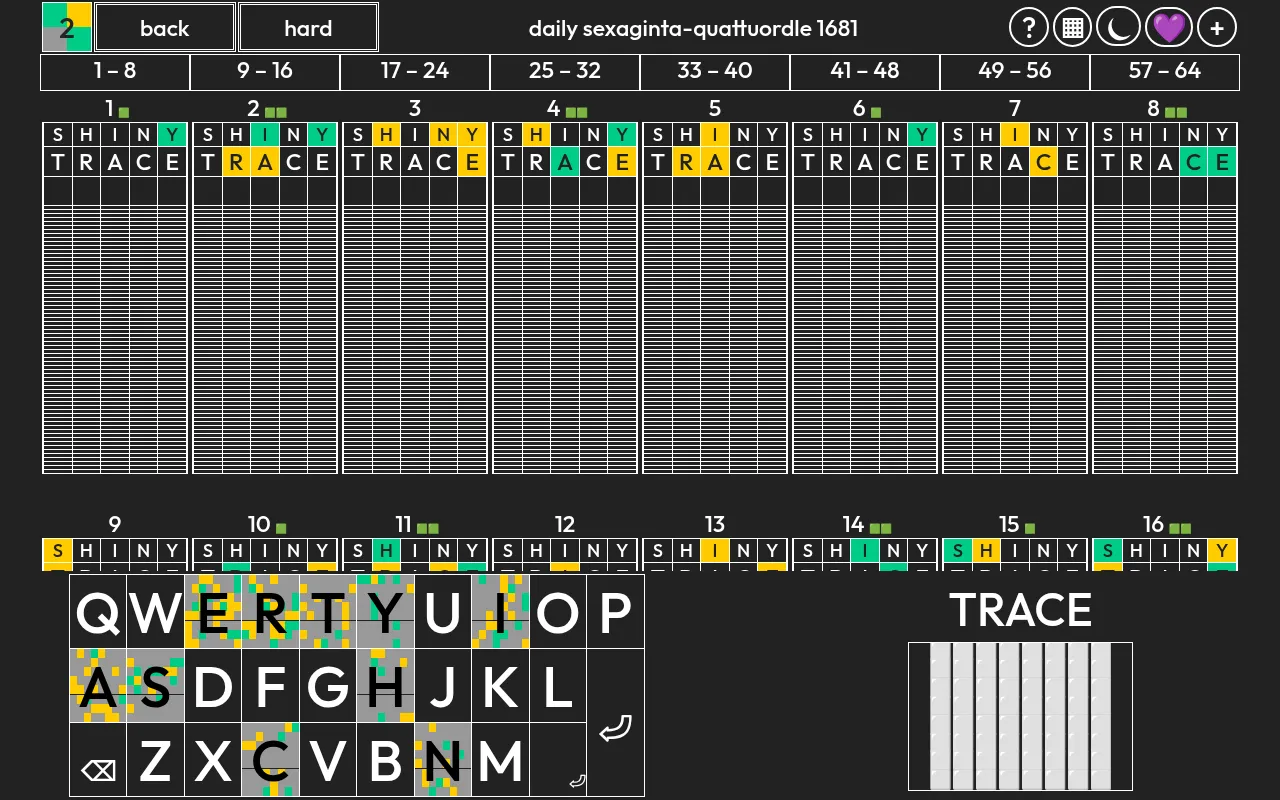Tap the D key on keyboard
Screen dimensions: 1280x800
213,686
